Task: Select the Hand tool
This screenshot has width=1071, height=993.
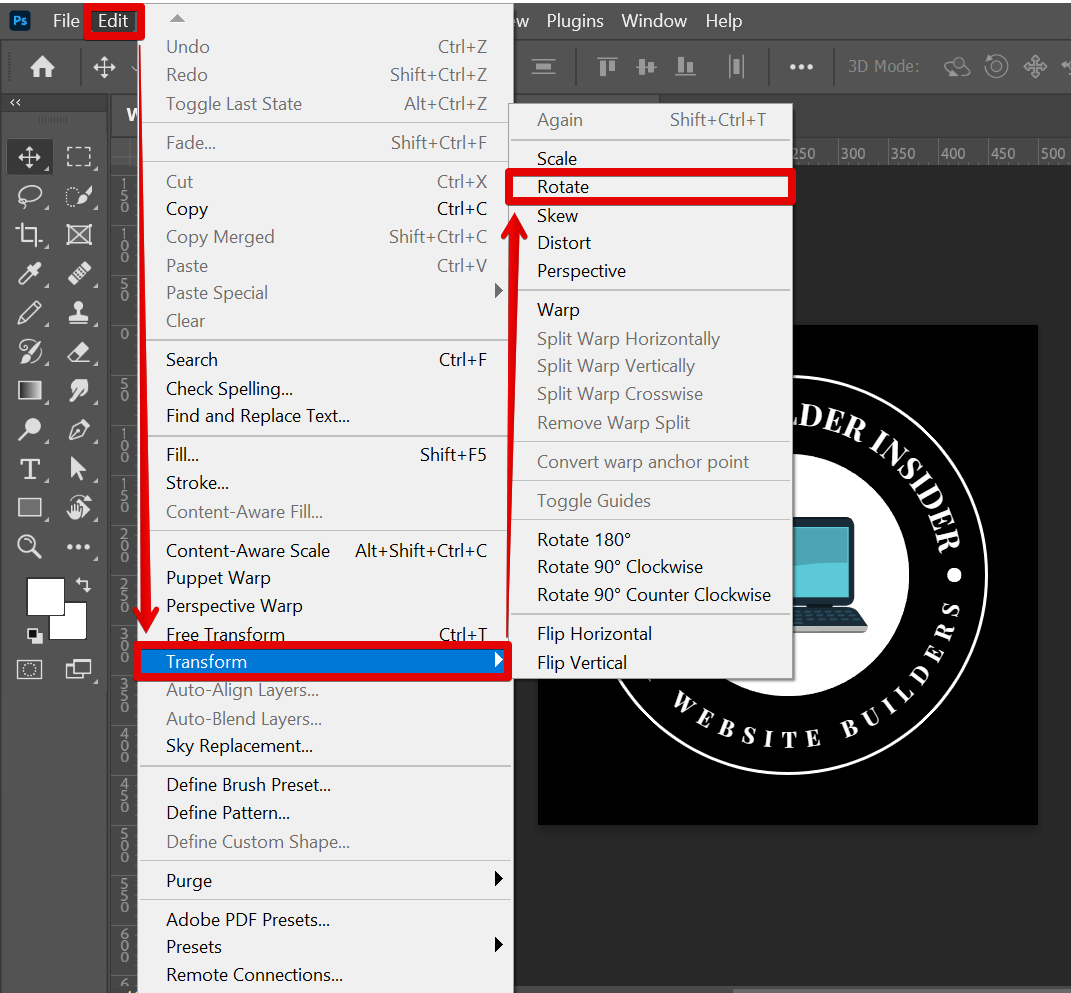Action: click(79, 508)
